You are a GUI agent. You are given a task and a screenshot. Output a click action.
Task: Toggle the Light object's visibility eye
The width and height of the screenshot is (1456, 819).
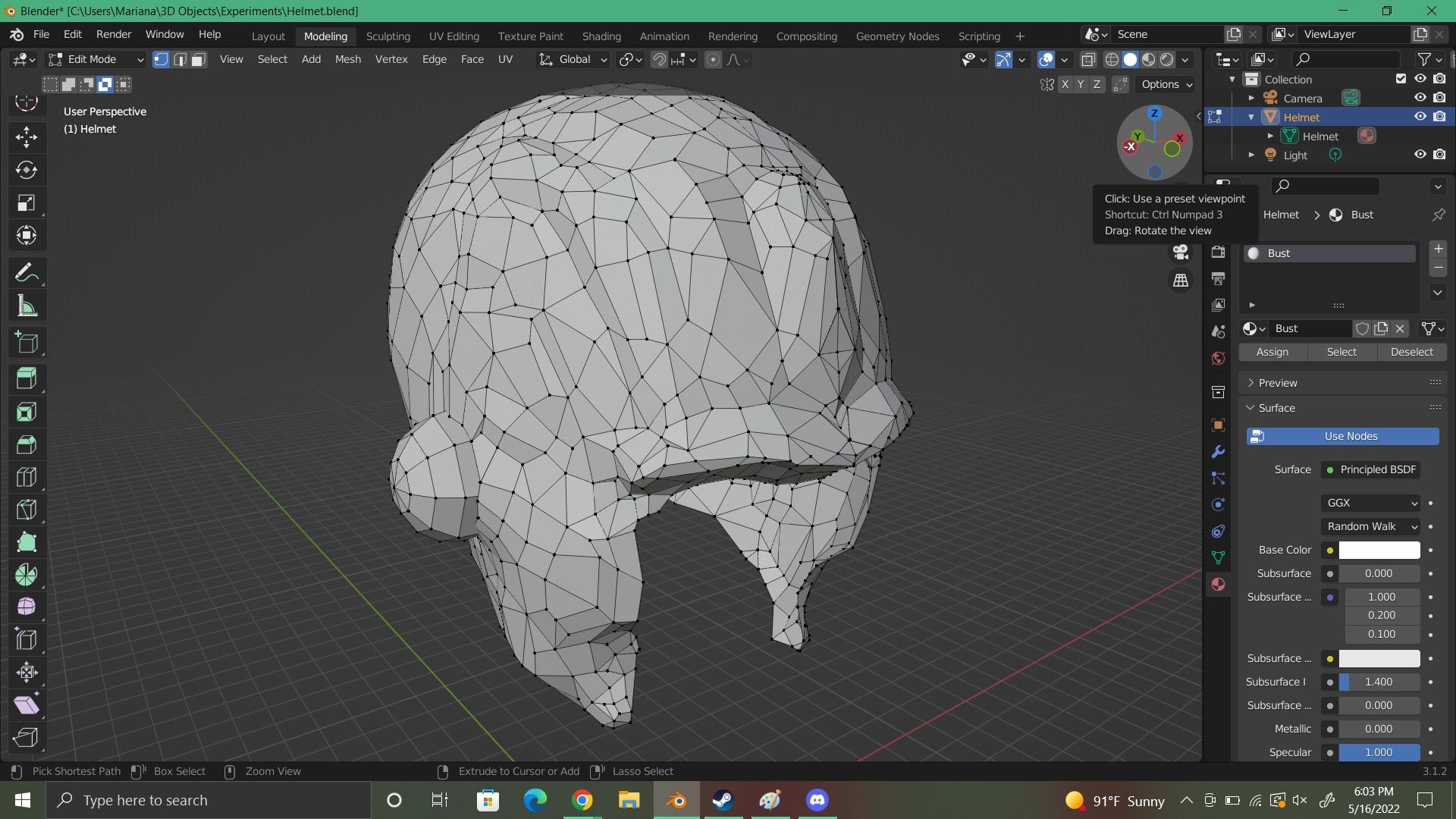tap(1420, 155)
